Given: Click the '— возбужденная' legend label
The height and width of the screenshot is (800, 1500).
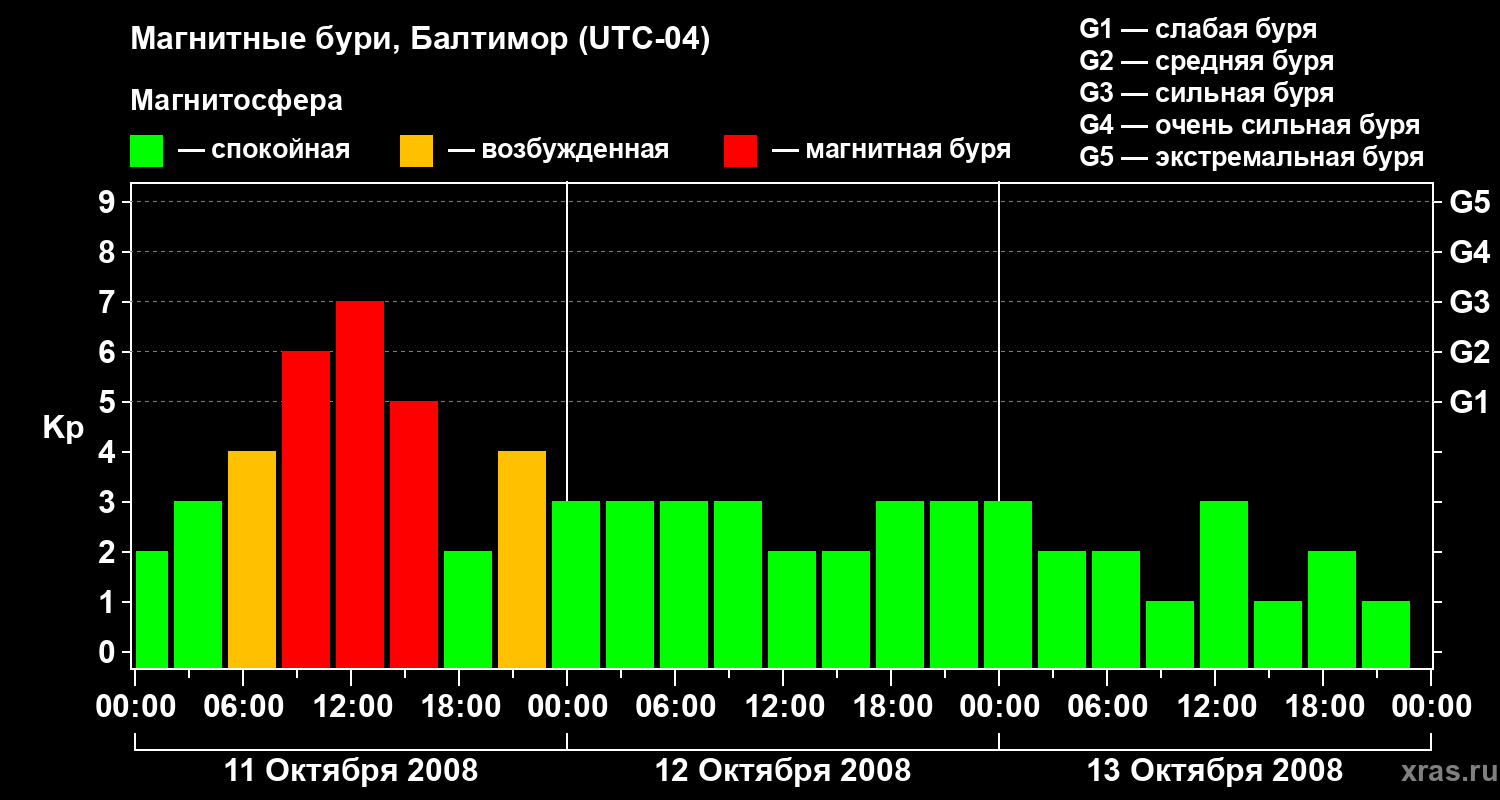Looking at the screenshot, I should tap(558, 150).
